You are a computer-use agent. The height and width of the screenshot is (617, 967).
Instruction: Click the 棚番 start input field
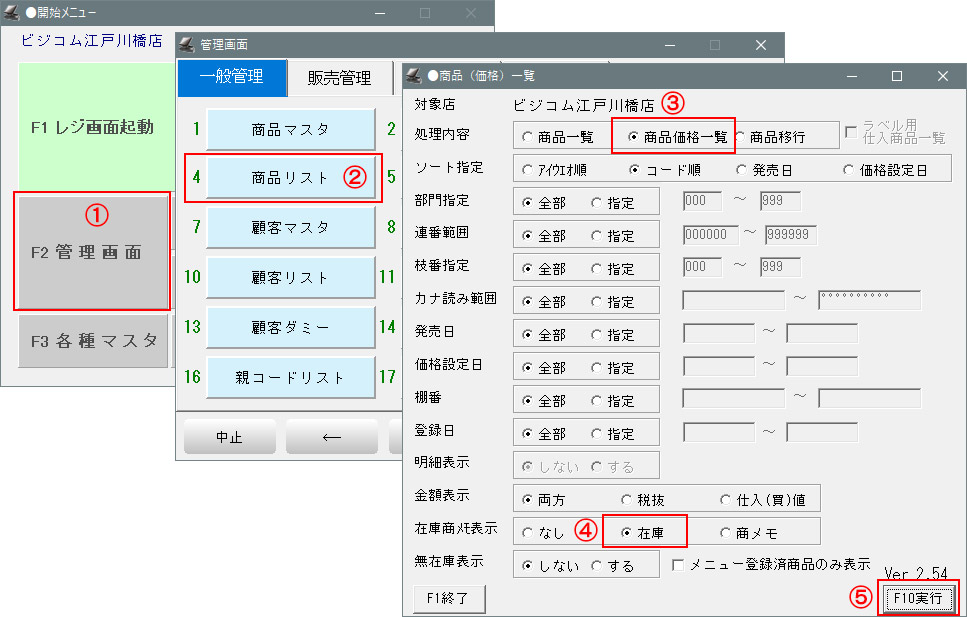coord(733,399)
